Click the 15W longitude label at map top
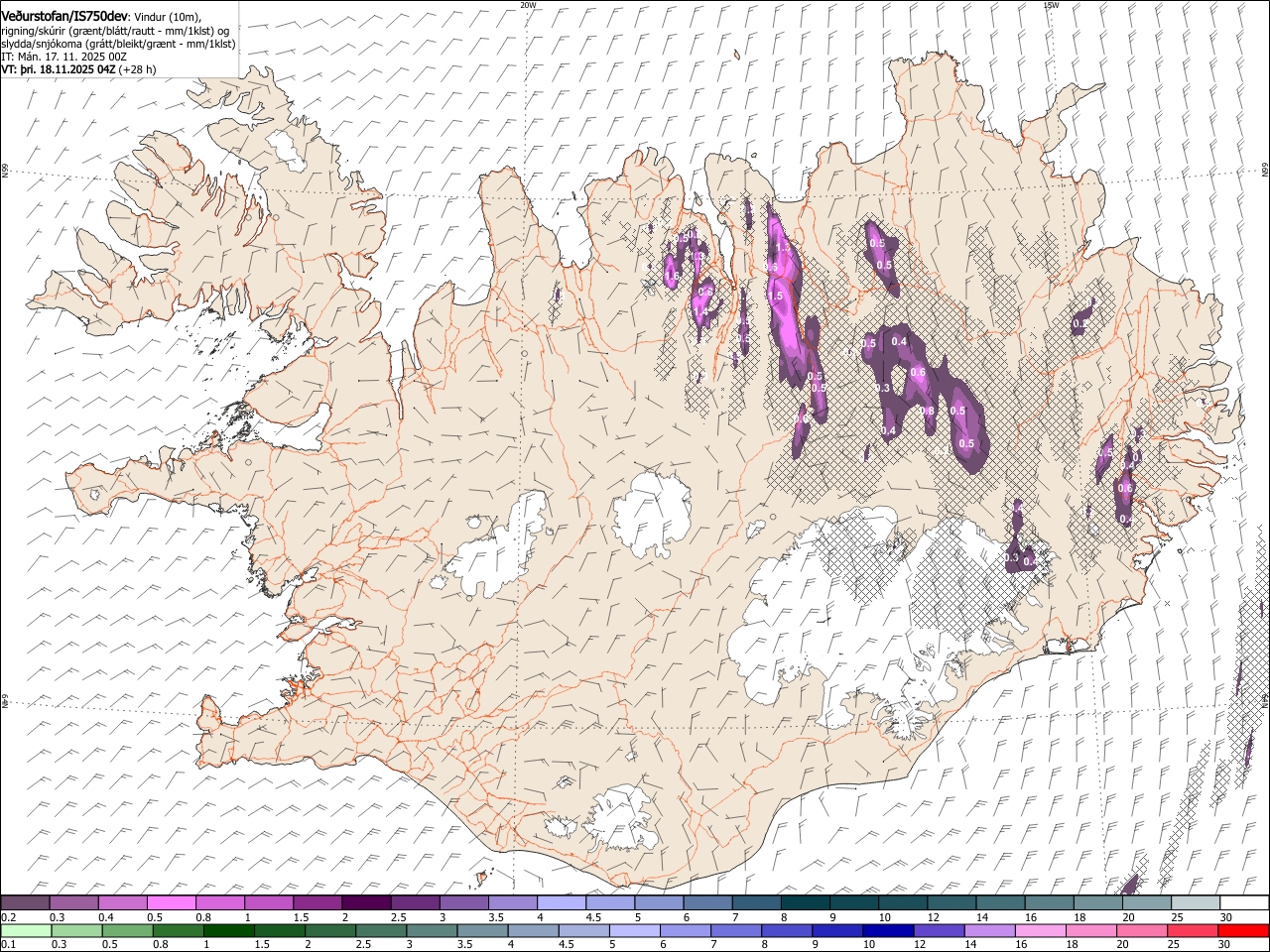The width and height of the screenshot is (1270, 952). tap(1052, 5)
